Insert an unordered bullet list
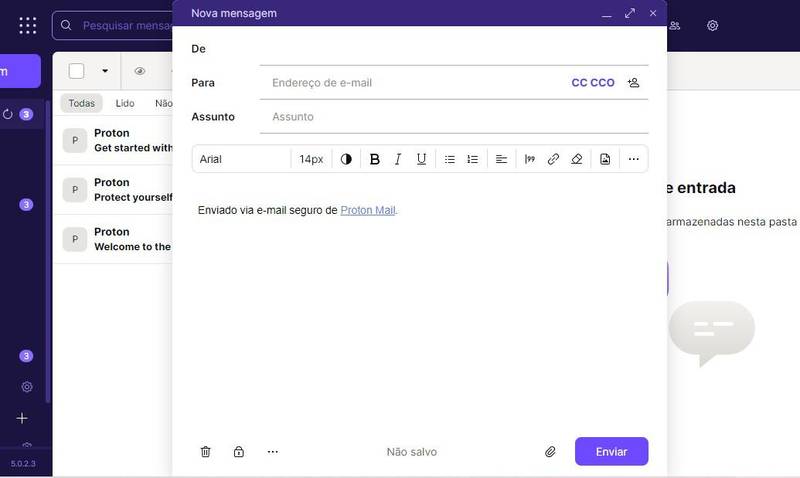This screenshot has width=800, height=478. point(449,159)
